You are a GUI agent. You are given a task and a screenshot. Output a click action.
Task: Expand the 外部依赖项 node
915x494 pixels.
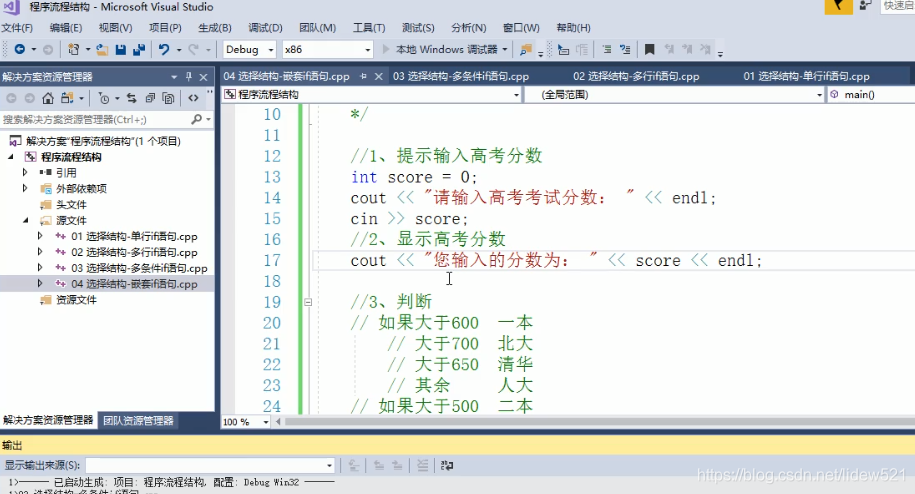(25, 188)
